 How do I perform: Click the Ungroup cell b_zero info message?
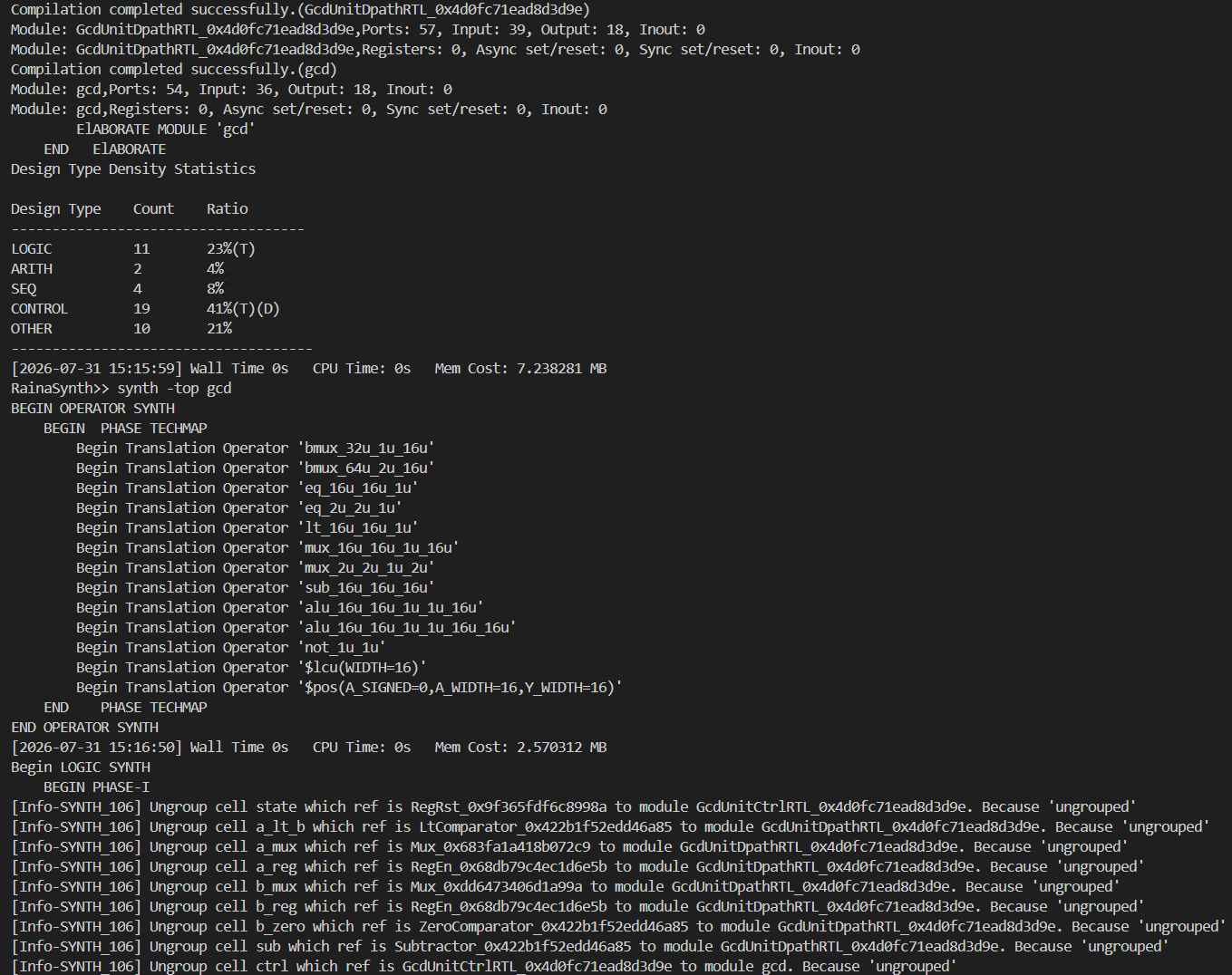tap(618, 926)
